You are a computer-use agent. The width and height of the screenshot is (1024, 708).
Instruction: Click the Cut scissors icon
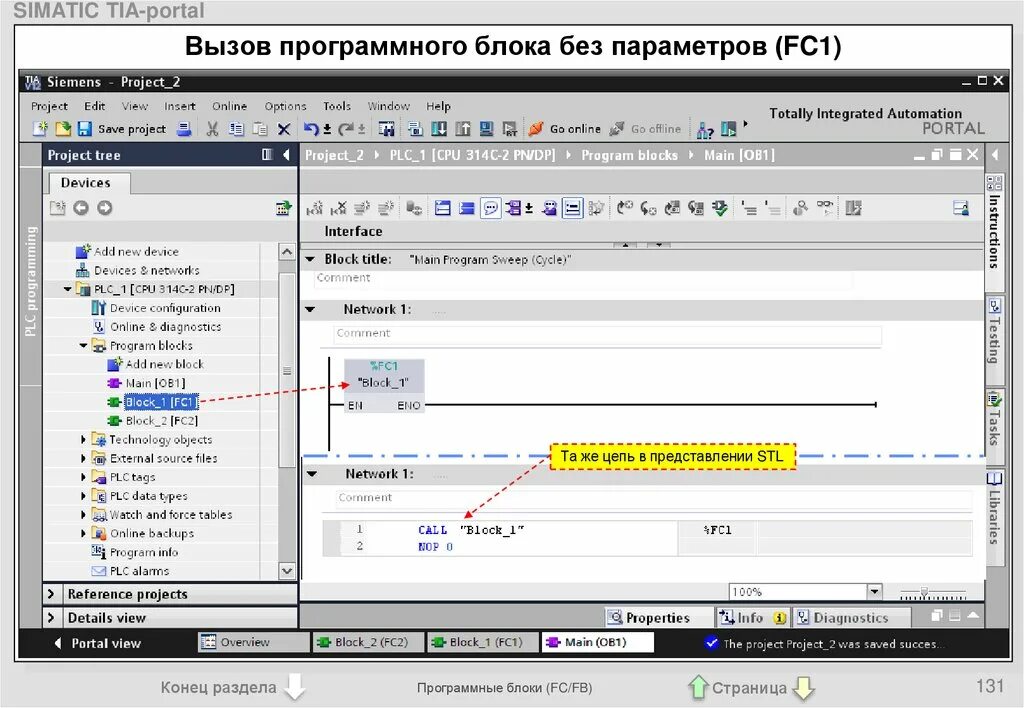212,129
